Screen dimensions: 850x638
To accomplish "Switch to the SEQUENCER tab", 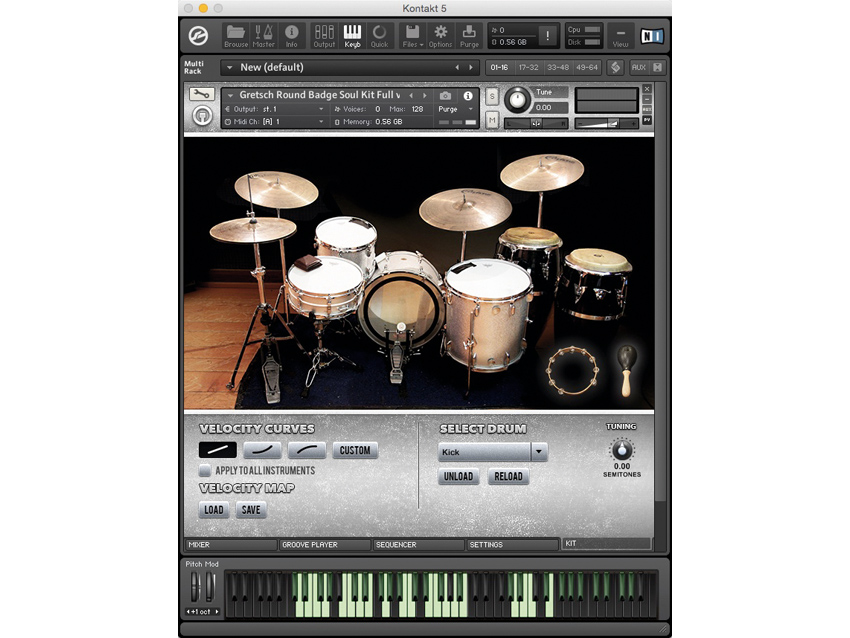I will [x=418, y=545].
